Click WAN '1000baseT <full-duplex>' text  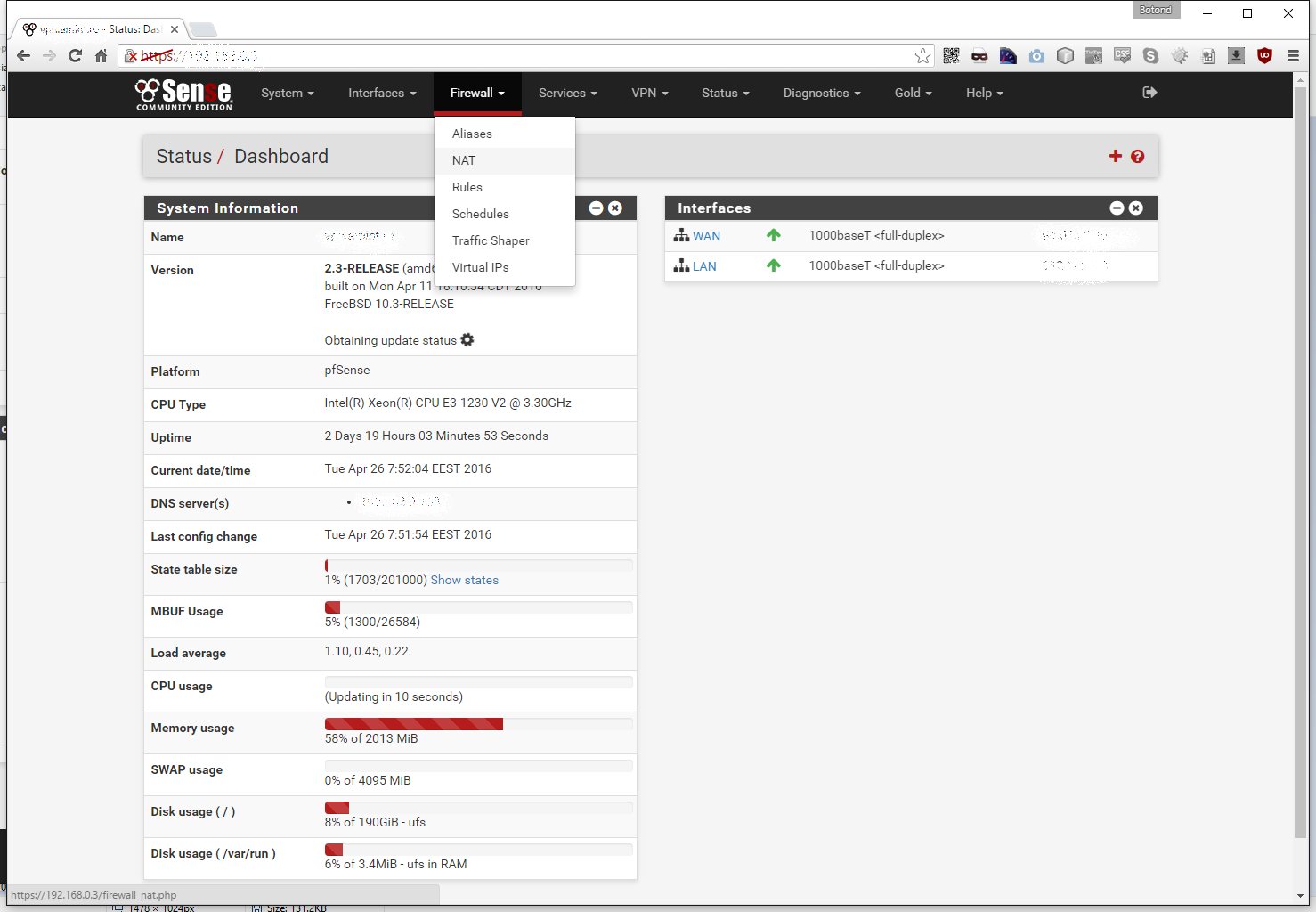tap(876, 236)
